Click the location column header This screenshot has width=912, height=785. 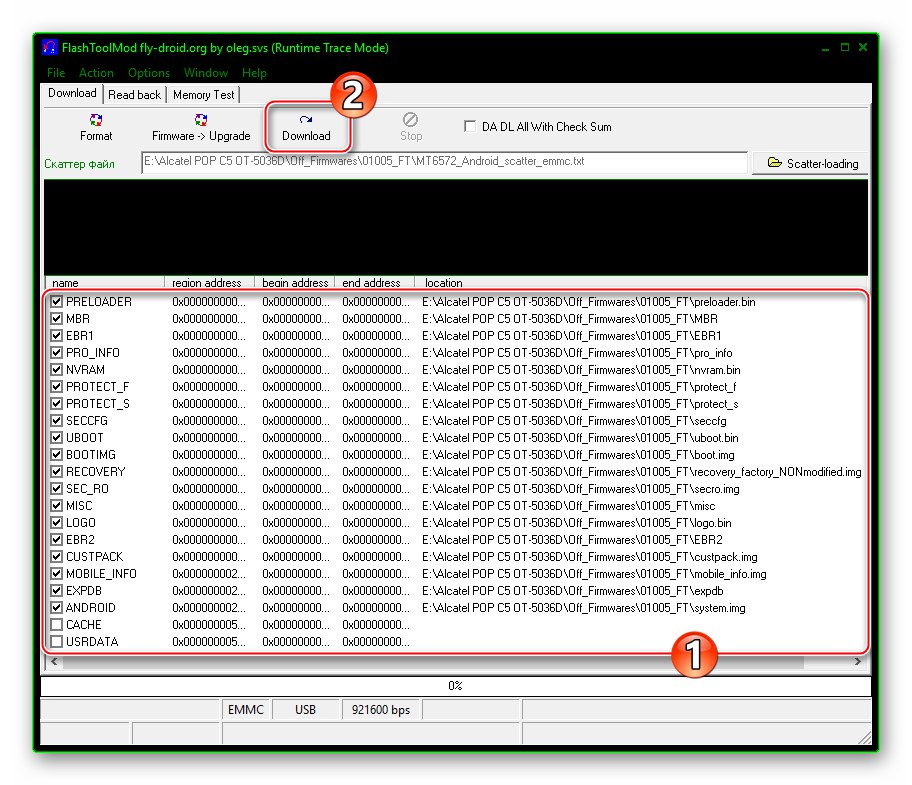click(640, 283)
